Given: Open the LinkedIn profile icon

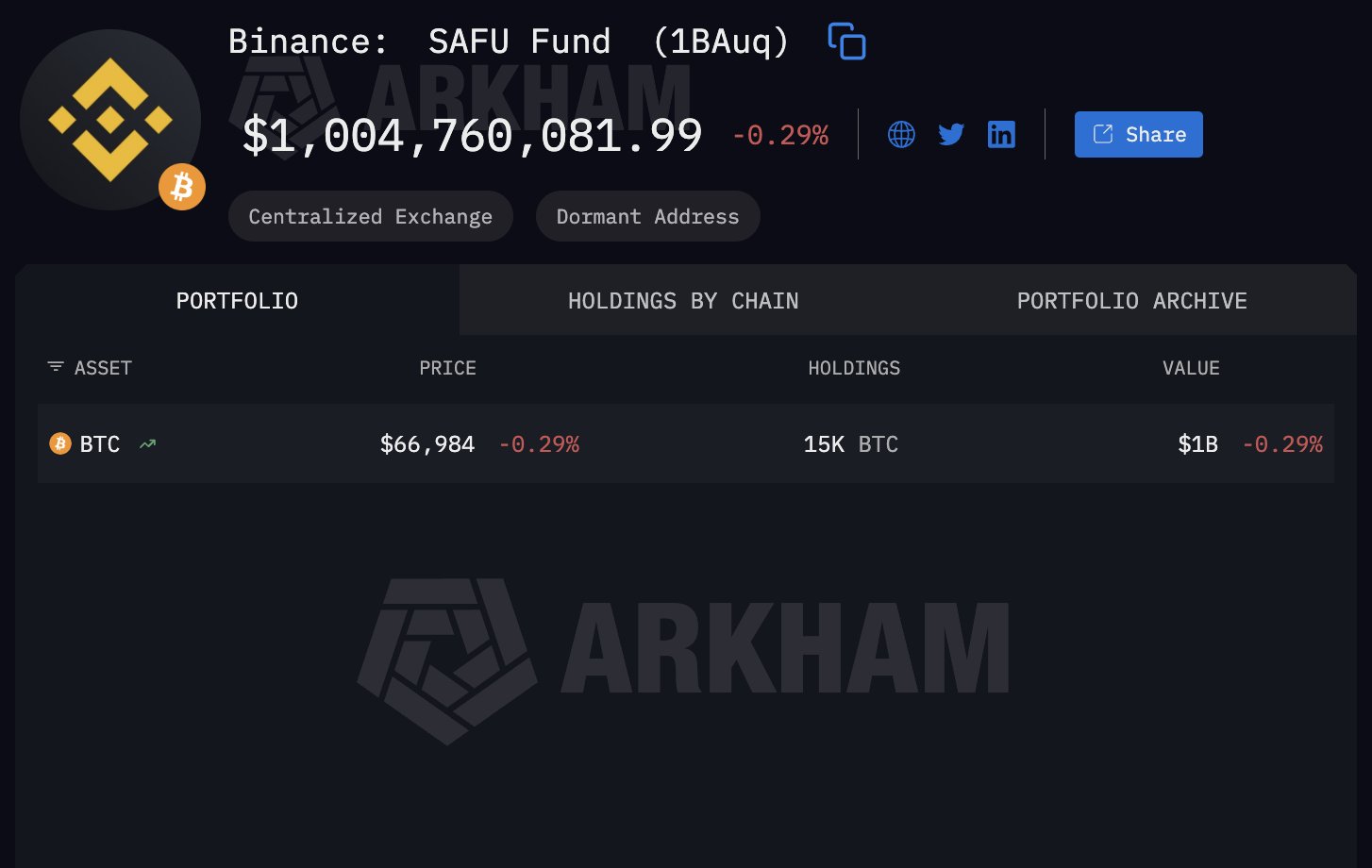Looking at the screenshot, I should pyautogui.click(x=1001, y=134).
